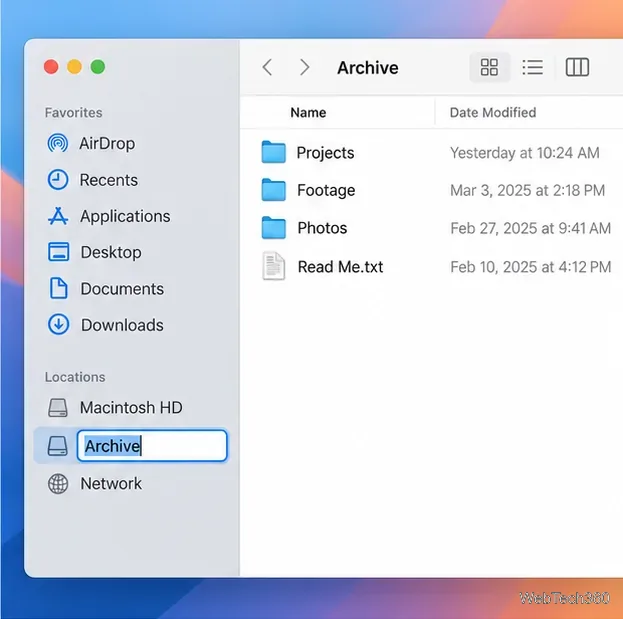Click the Network globe icon
Screen dimensions: 623x619
pyautogui.click(x=58, y=484)
